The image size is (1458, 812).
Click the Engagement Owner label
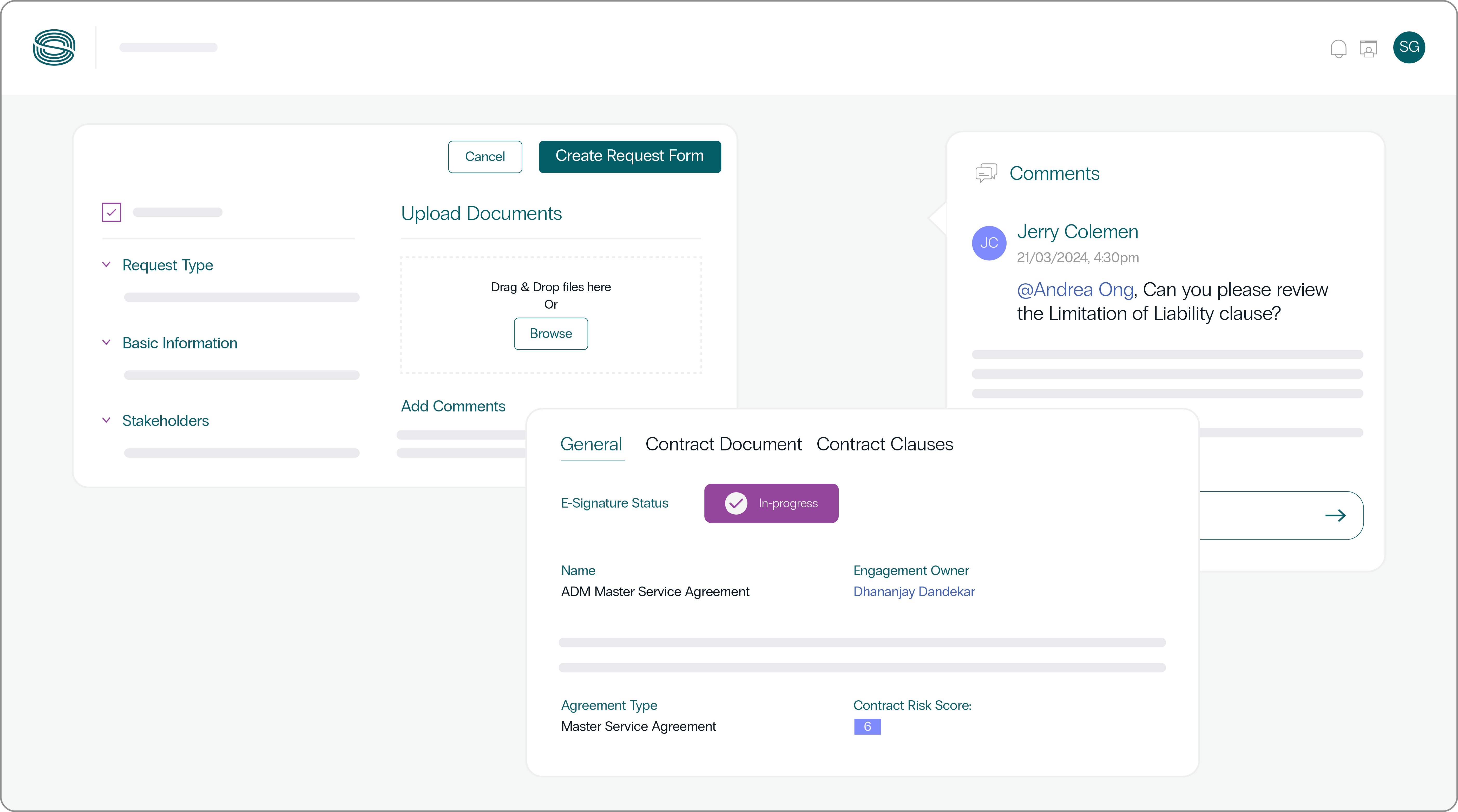point(911,570)
